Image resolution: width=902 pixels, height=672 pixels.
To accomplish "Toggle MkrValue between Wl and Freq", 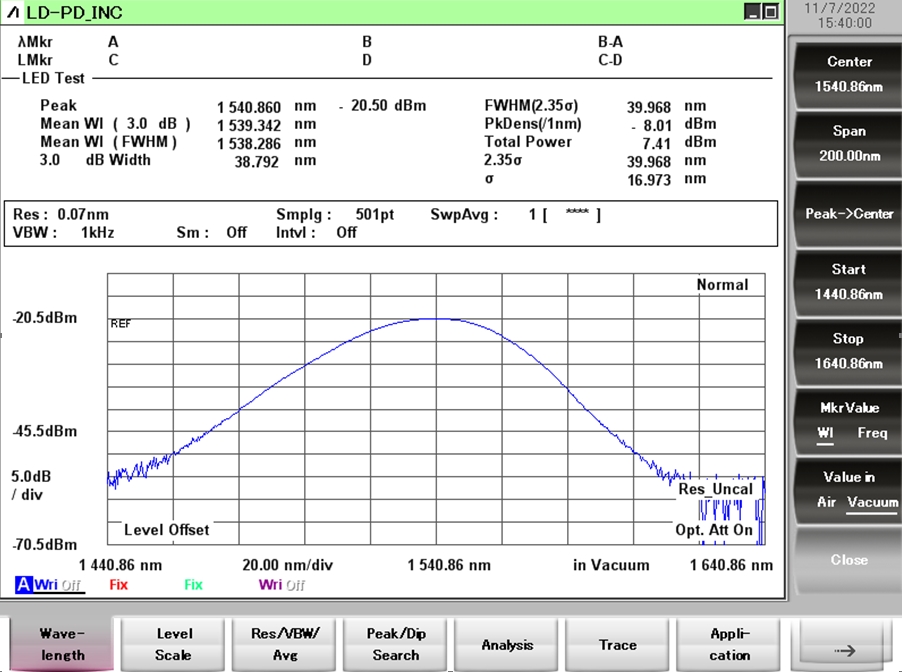I will click(x=848, y=420).
